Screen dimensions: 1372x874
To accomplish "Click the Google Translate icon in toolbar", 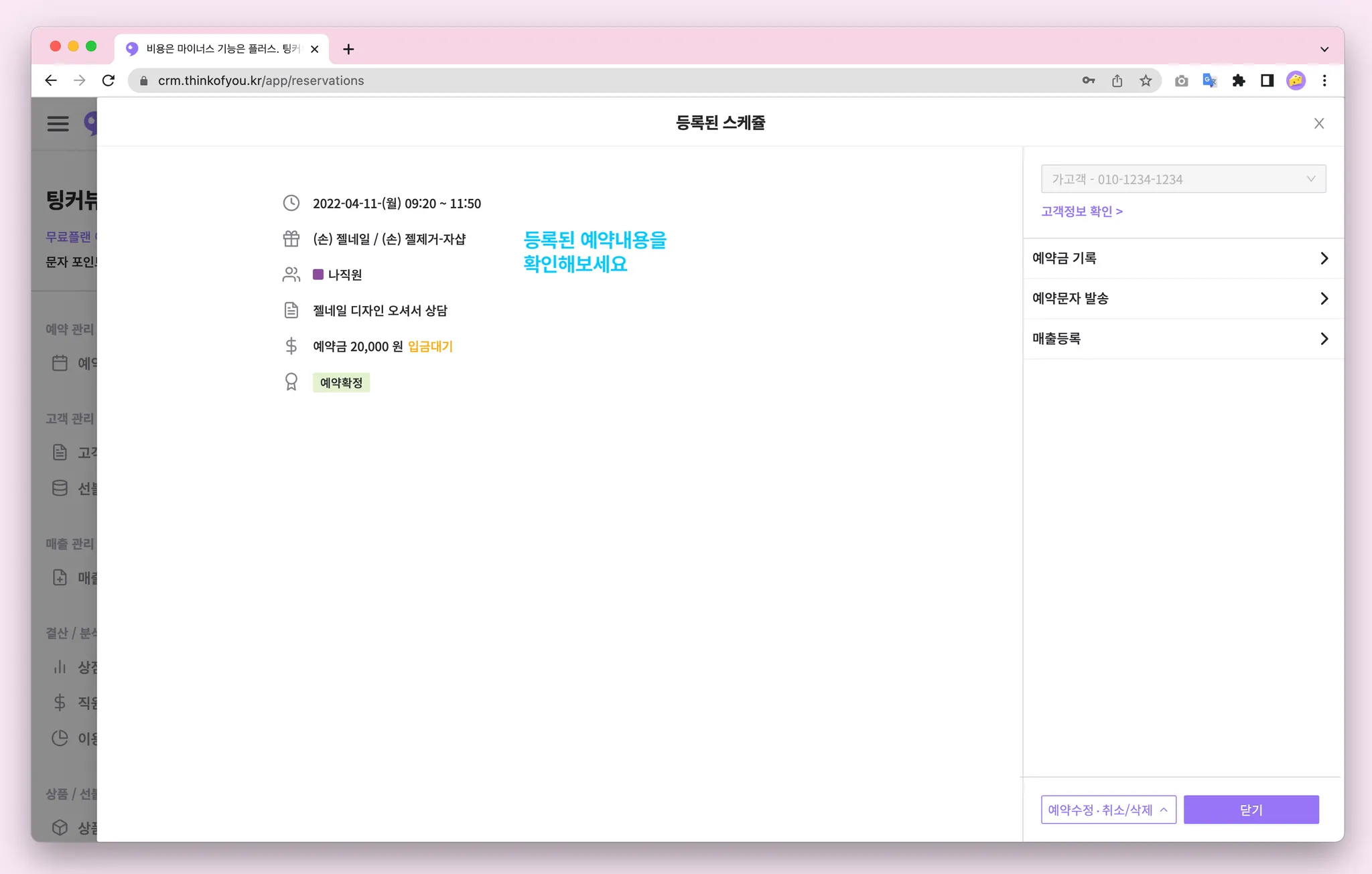I will click(x=1209, y=80).
